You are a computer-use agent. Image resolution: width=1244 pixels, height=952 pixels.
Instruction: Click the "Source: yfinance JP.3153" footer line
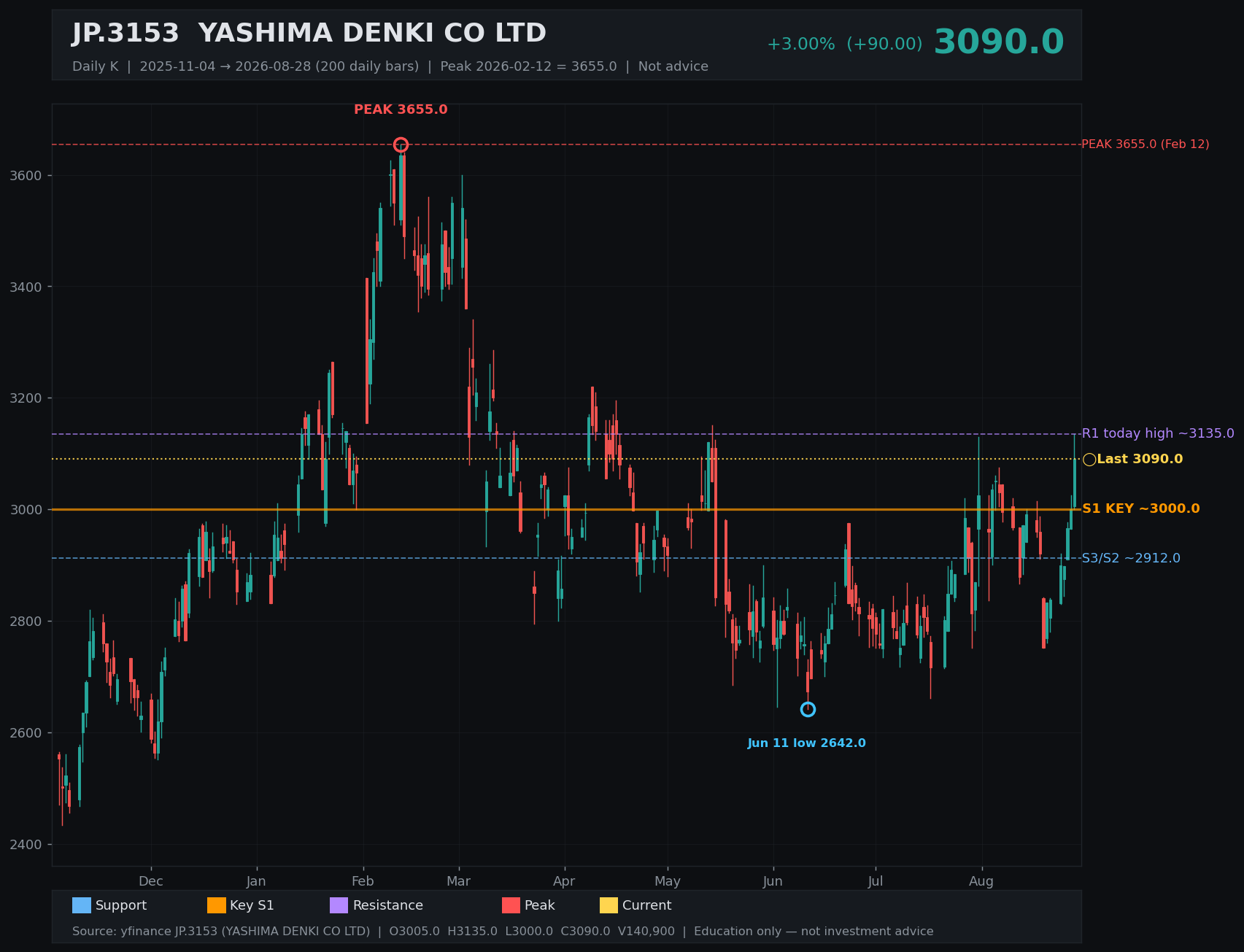tap(503, 932)
